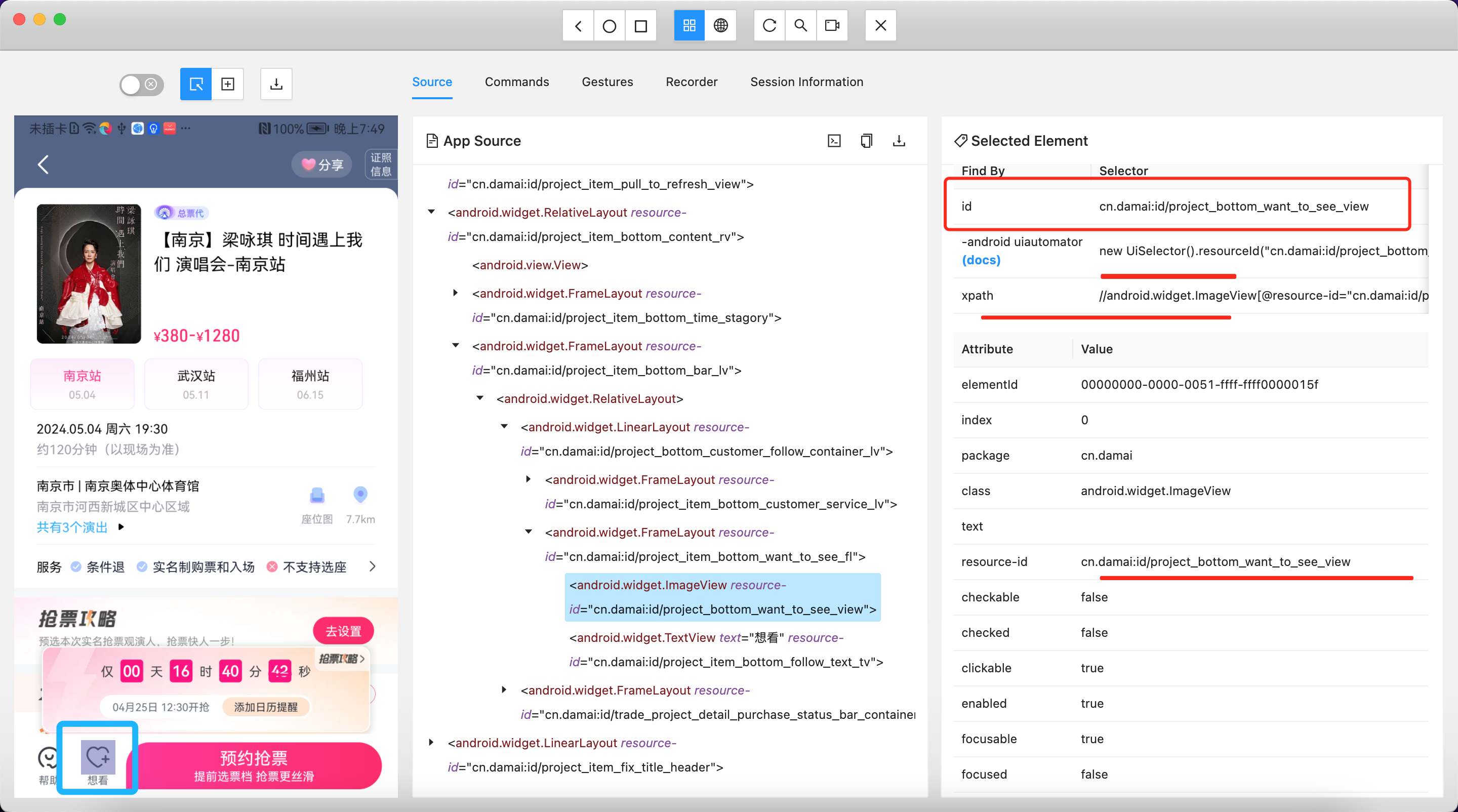The height and width of the screenshot is (812, 1458).
Task: Expand the project_item_fix_title_header LinearLayout node
Action: click(431, 743)
